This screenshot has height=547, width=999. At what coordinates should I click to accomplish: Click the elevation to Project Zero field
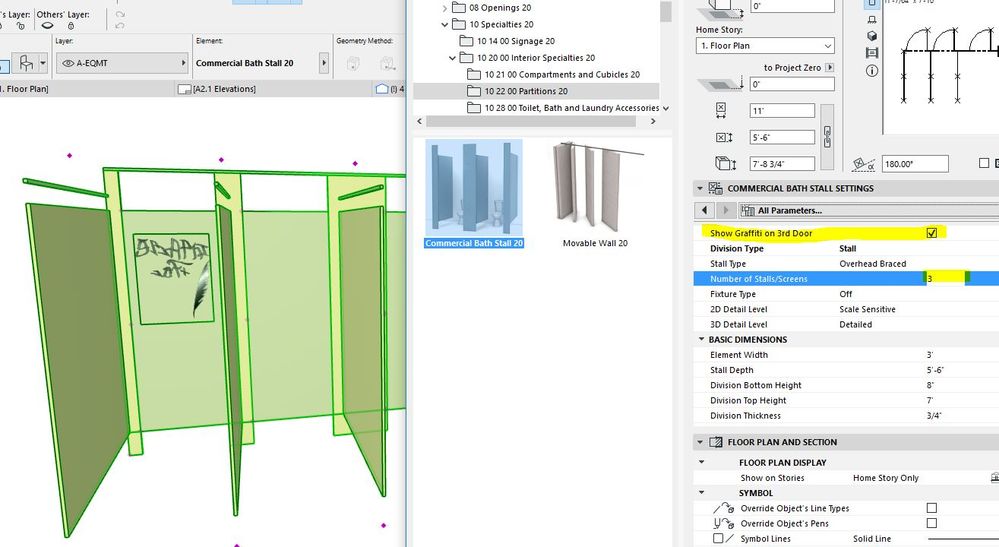tap(792, 84)
